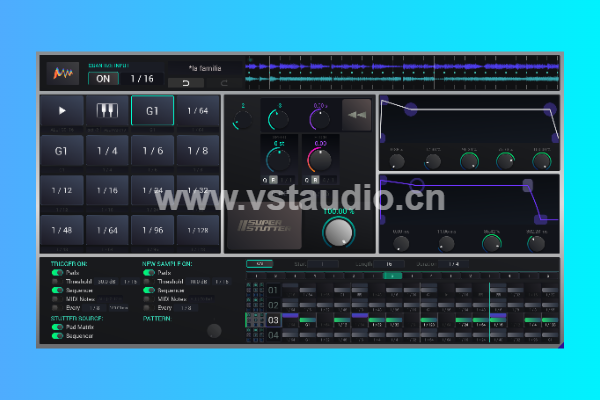
Task: Disable Stutter Source Pad Matrix switch
Action: coord(57,327)
